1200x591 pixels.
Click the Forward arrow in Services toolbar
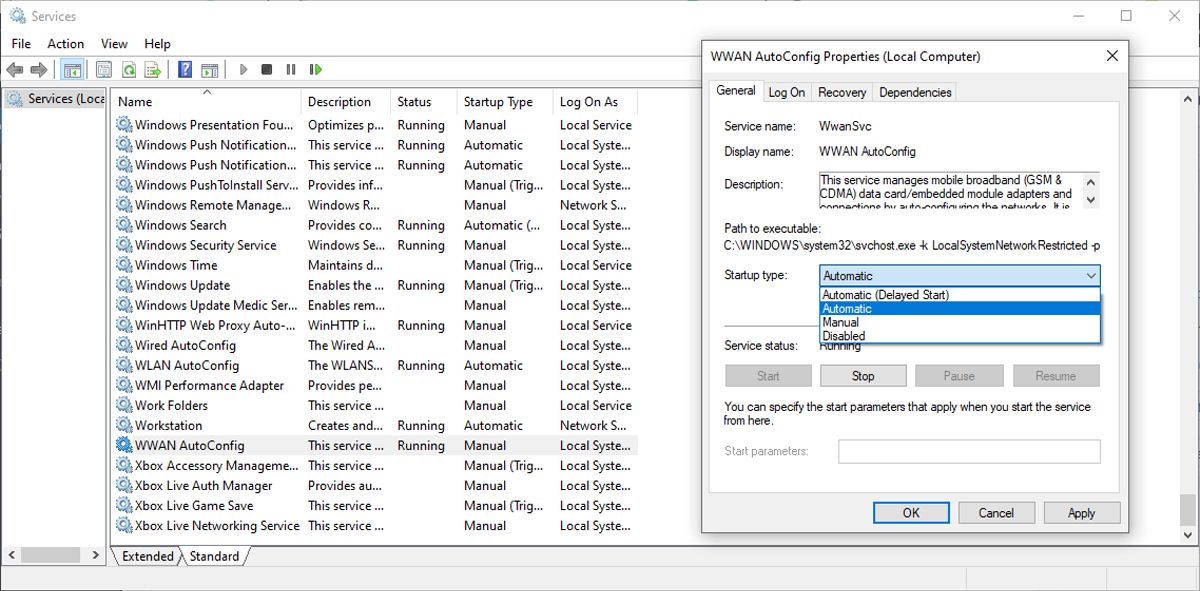pos(39,70)
